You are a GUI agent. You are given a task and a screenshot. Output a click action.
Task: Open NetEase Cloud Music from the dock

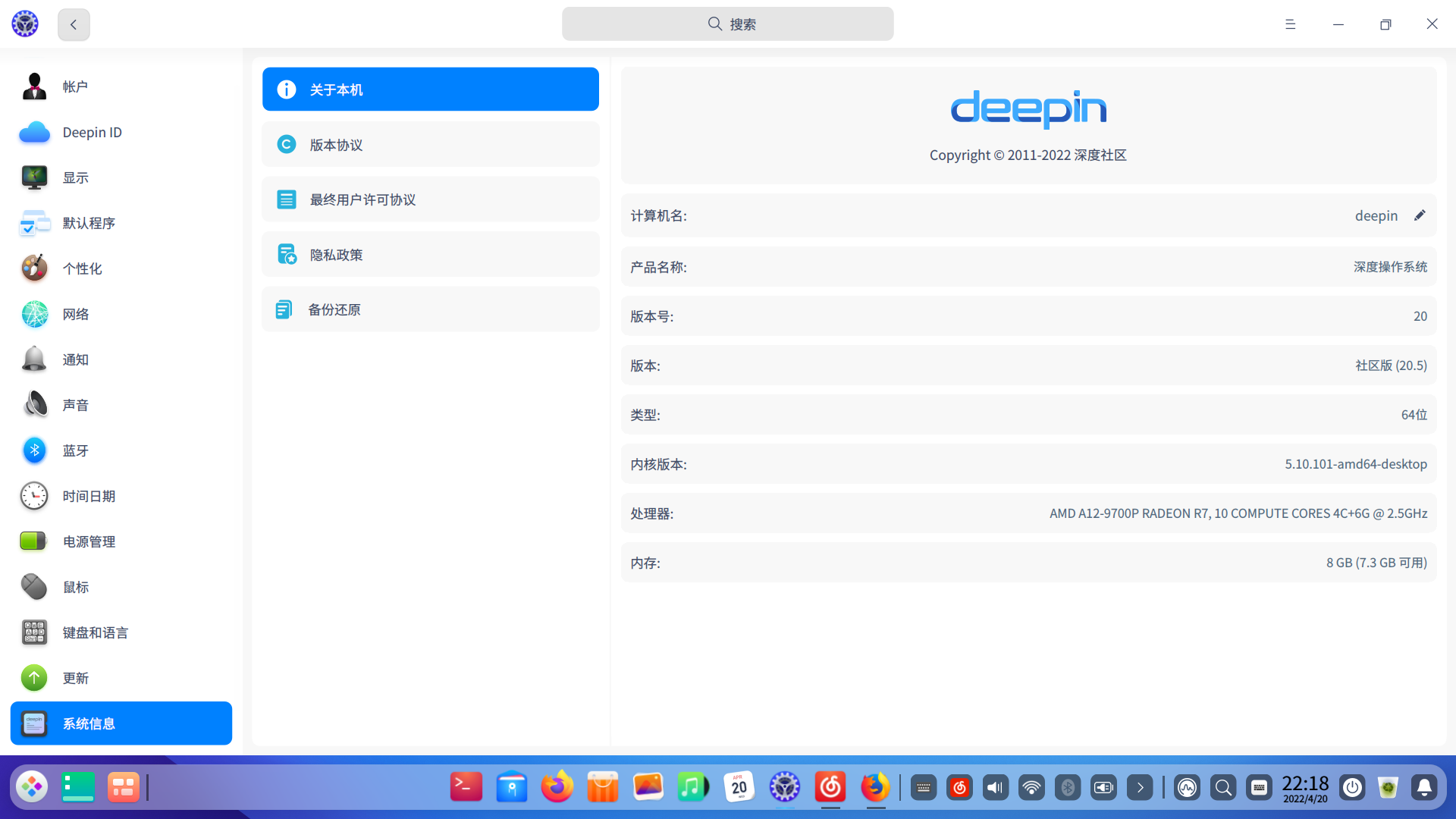coord(830,787)
